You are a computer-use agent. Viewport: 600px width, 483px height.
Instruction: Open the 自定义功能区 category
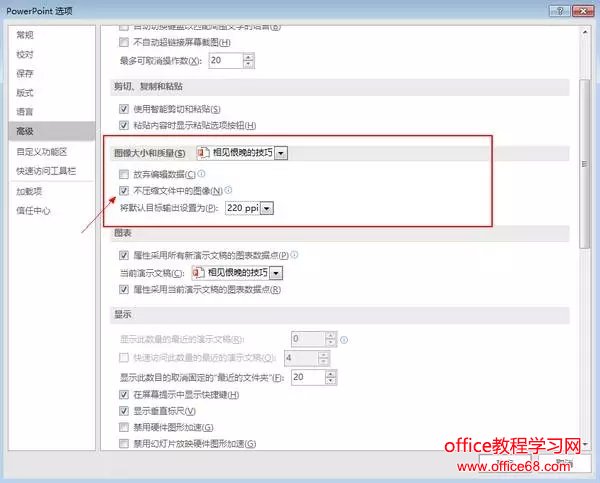pyautogui.click(x=42, y=152)
